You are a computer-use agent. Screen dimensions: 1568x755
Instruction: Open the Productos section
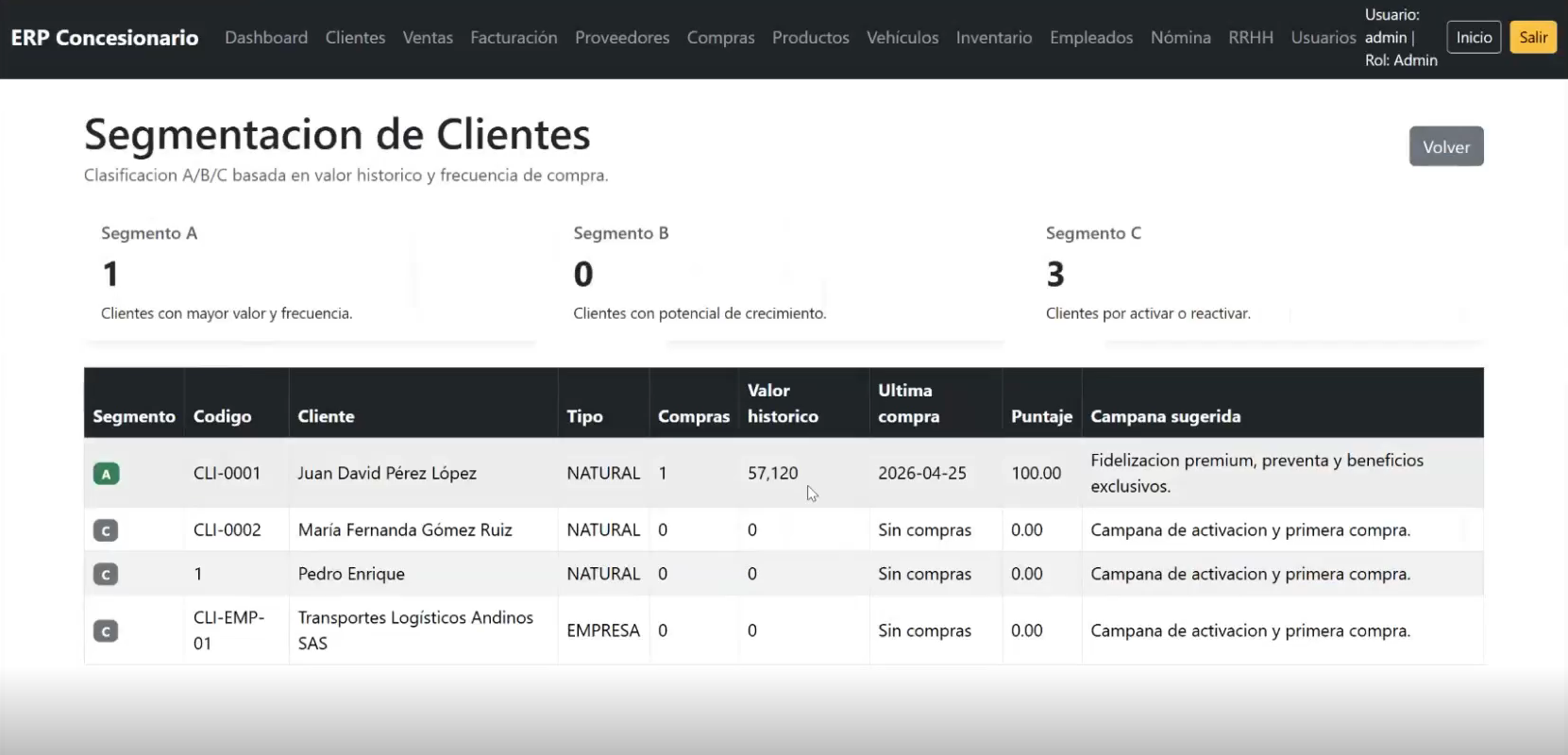pyautogui.click(x=810, y=38)
